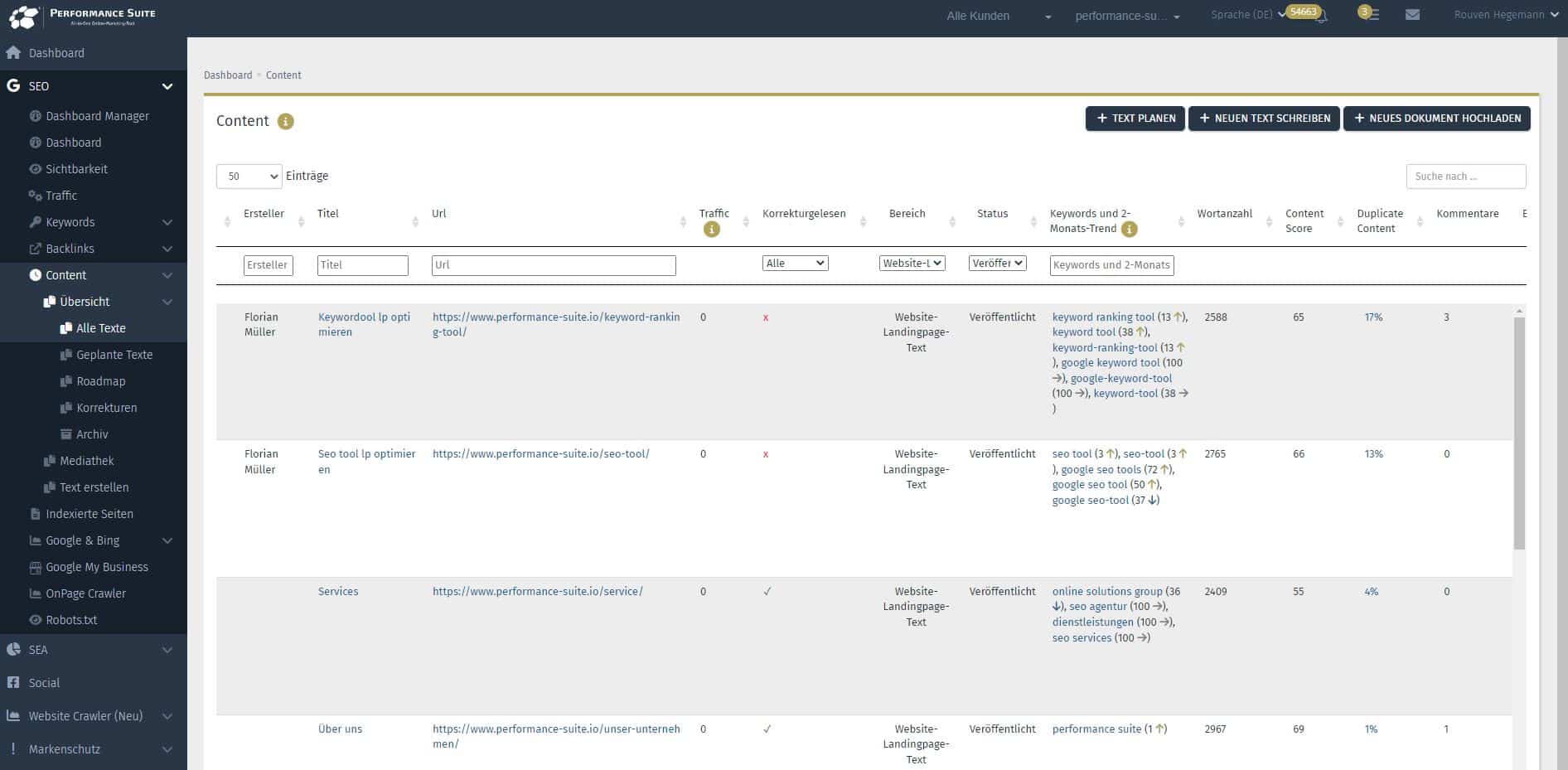The width and height of the screenshot is (1568, 770).
Task: Collapse the SEO section chevron
Action: (167, 86)
